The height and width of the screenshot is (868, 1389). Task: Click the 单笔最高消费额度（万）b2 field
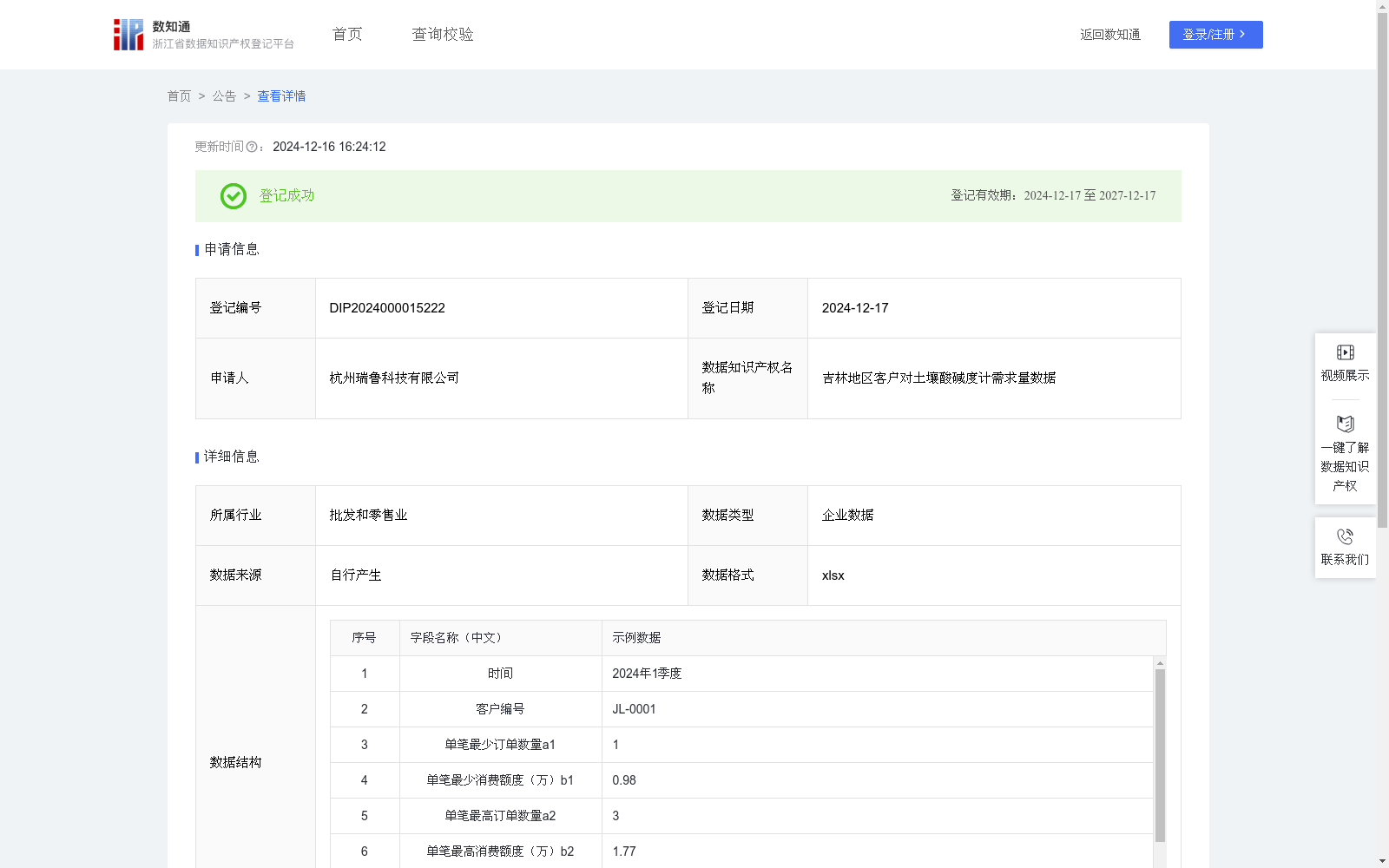(x=500, y=852)
